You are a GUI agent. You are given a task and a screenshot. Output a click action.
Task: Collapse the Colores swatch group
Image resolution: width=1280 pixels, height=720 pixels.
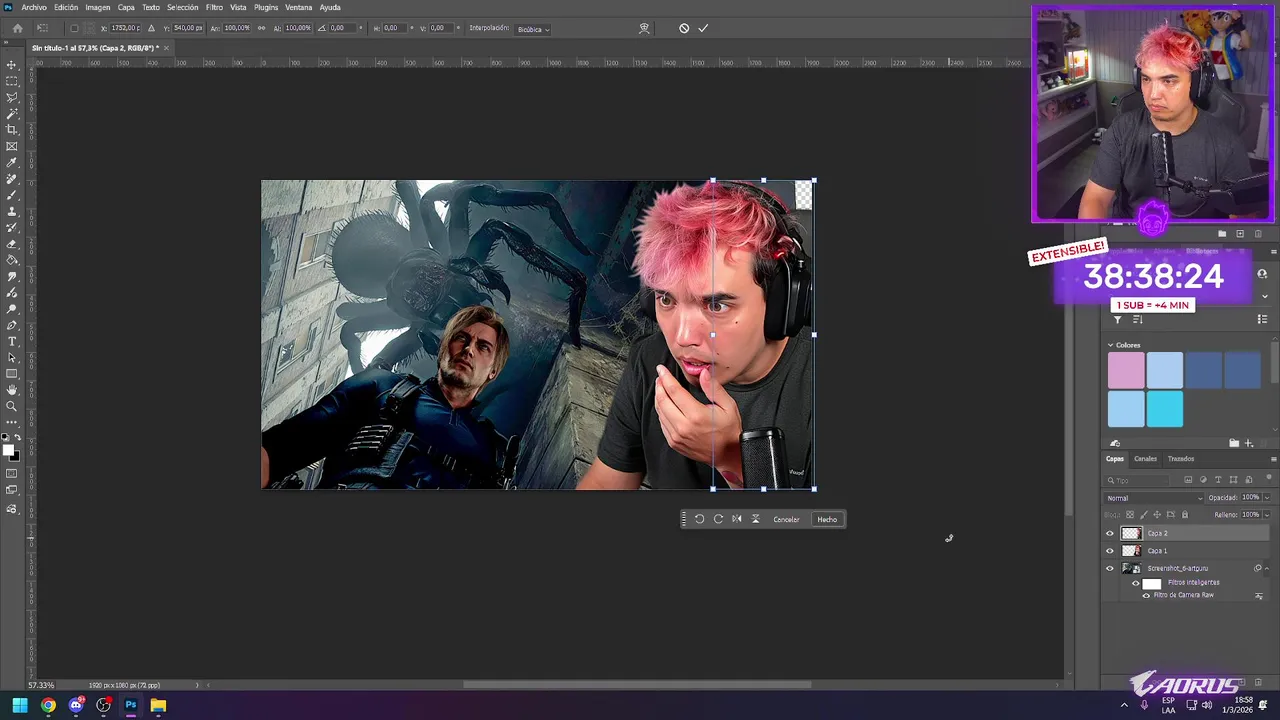1110,345
